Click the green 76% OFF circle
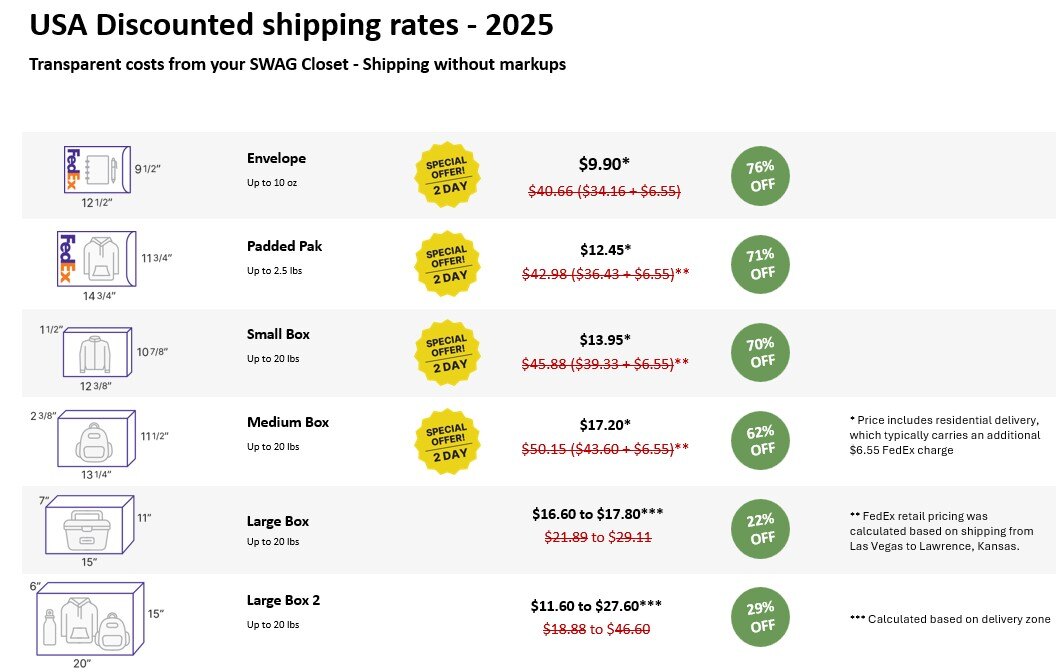This screenshot has width=1056, height=672. (x=762, y=176)
